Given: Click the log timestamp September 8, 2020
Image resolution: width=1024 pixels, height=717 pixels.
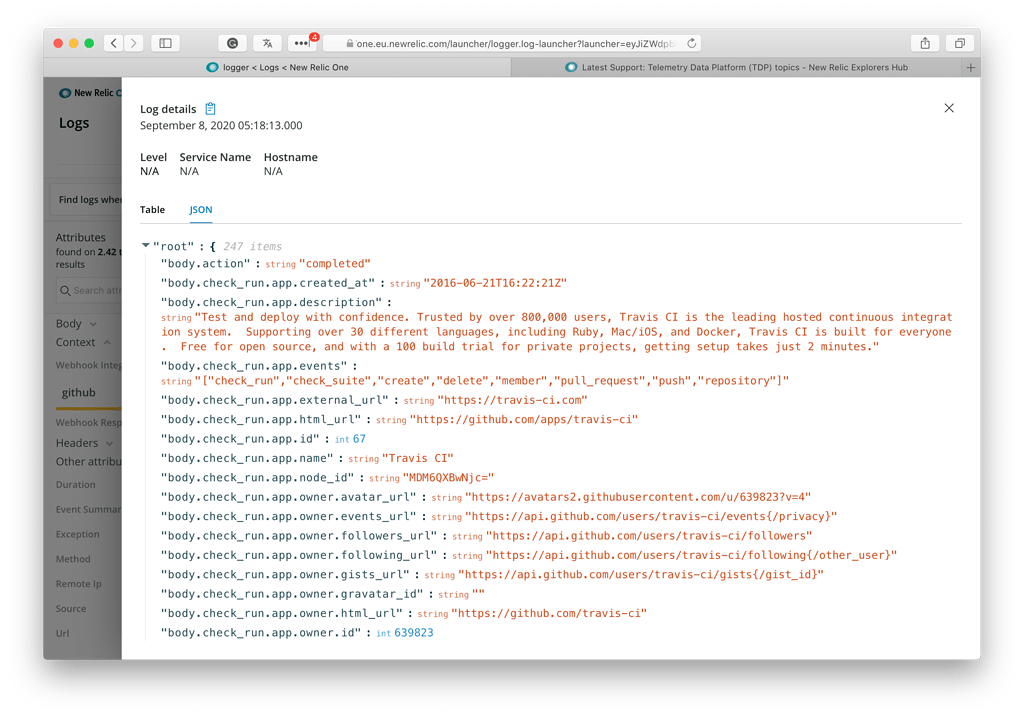Looking at the screenshot, I should pyautogui.click(x=221, y=125).
